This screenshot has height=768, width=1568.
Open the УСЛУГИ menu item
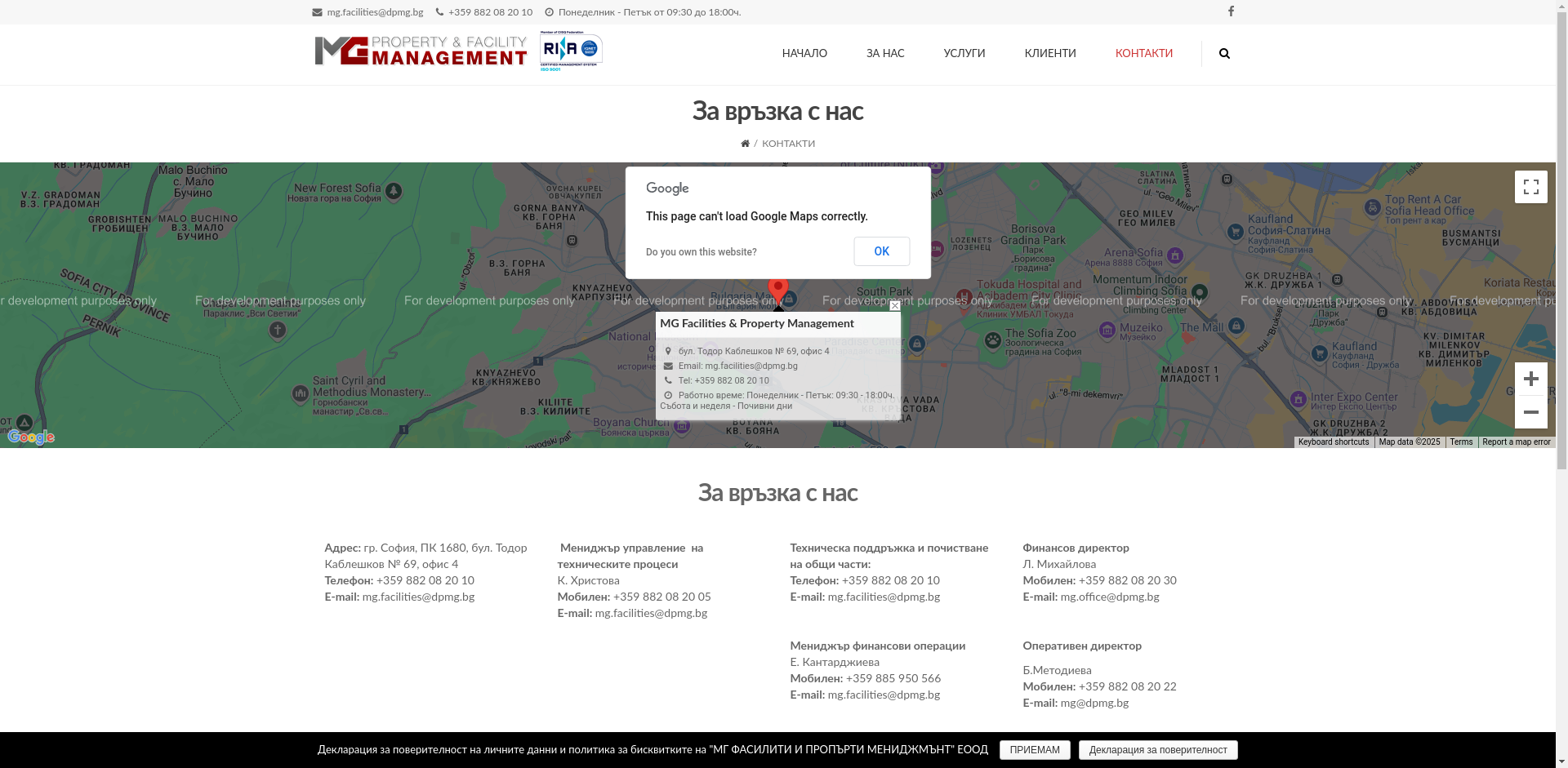coord(963,53)
